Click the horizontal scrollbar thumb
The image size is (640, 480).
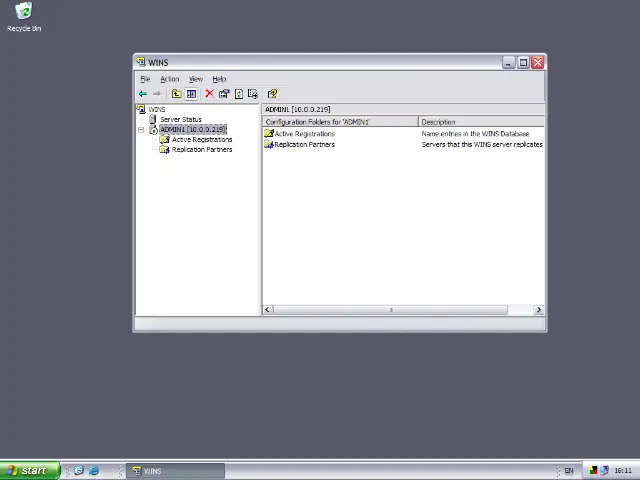pos(391,310)
